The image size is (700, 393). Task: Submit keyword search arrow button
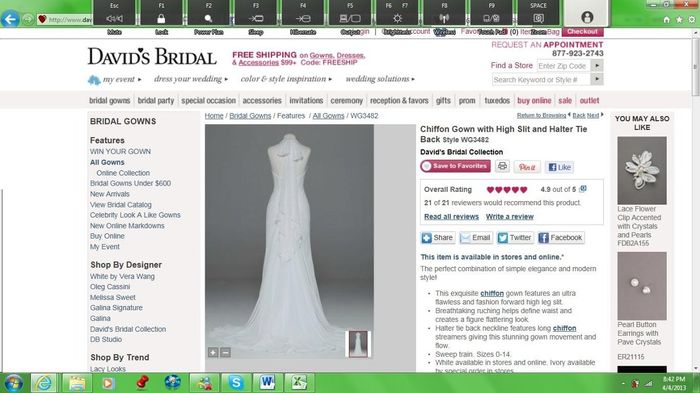click(x=597, y=79)
